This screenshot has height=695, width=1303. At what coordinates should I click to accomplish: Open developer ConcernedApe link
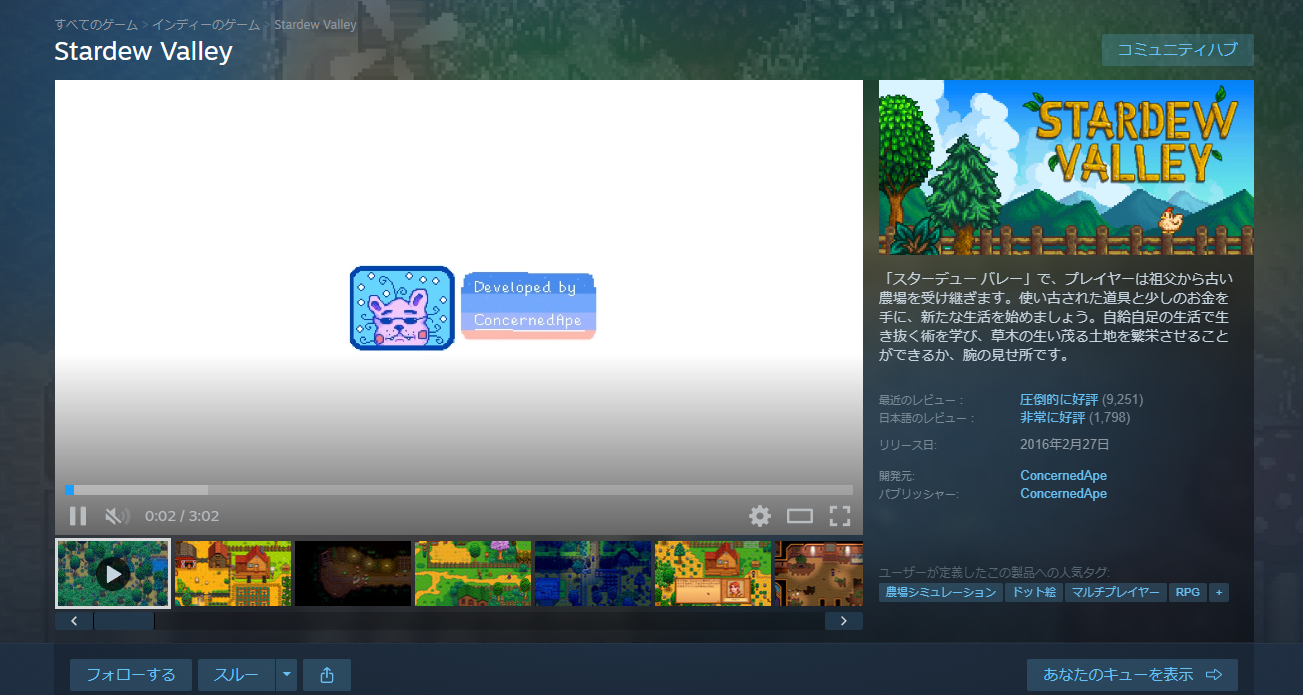click(1063, 475)
